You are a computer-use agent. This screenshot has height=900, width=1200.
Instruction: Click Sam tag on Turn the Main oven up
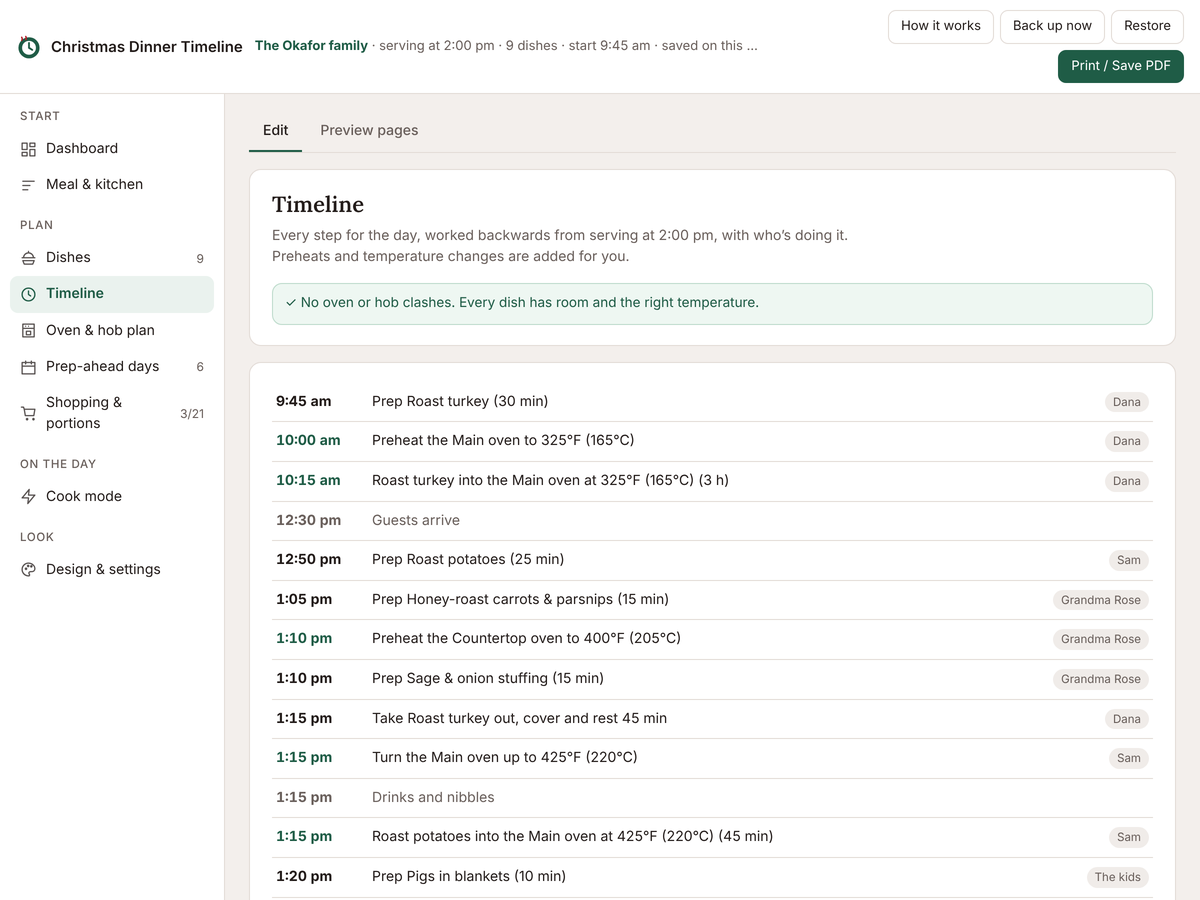click(x=1129, y=758)
